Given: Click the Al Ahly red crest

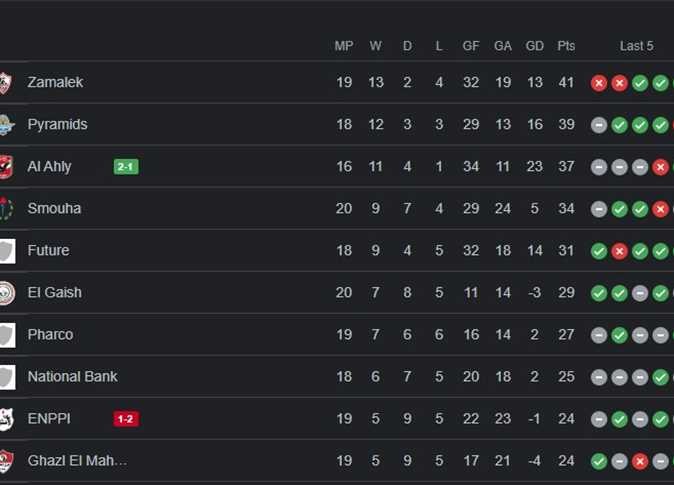Looking at the screenshot, I should coord(6,167).
